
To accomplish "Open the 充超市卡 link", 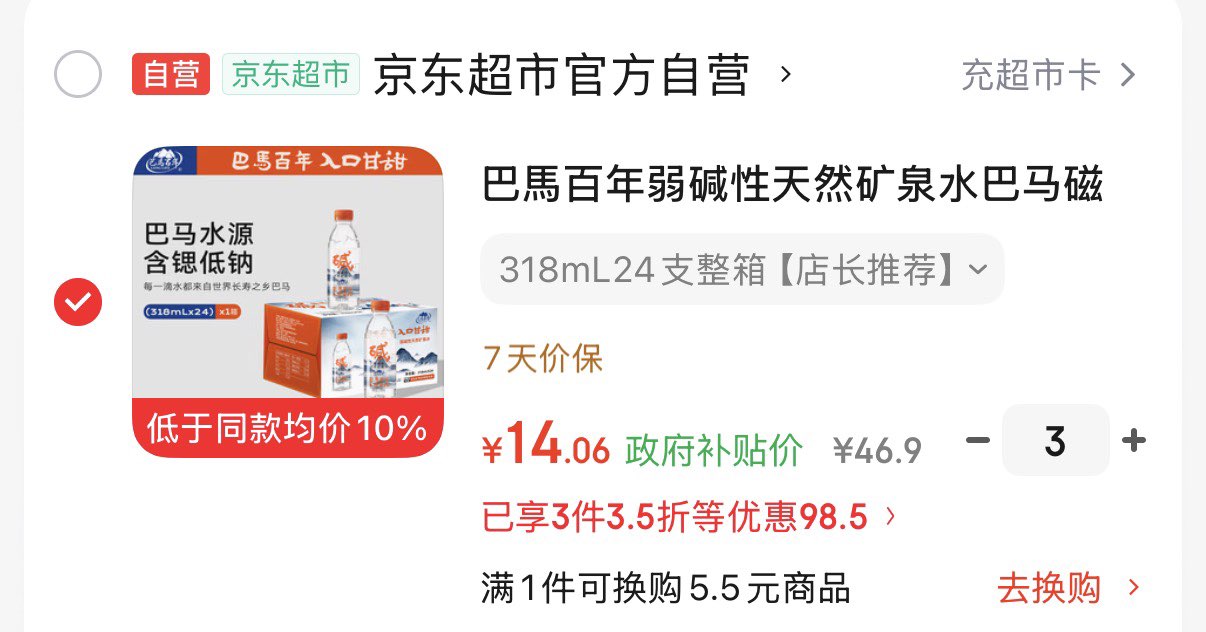I will 1032,75.
